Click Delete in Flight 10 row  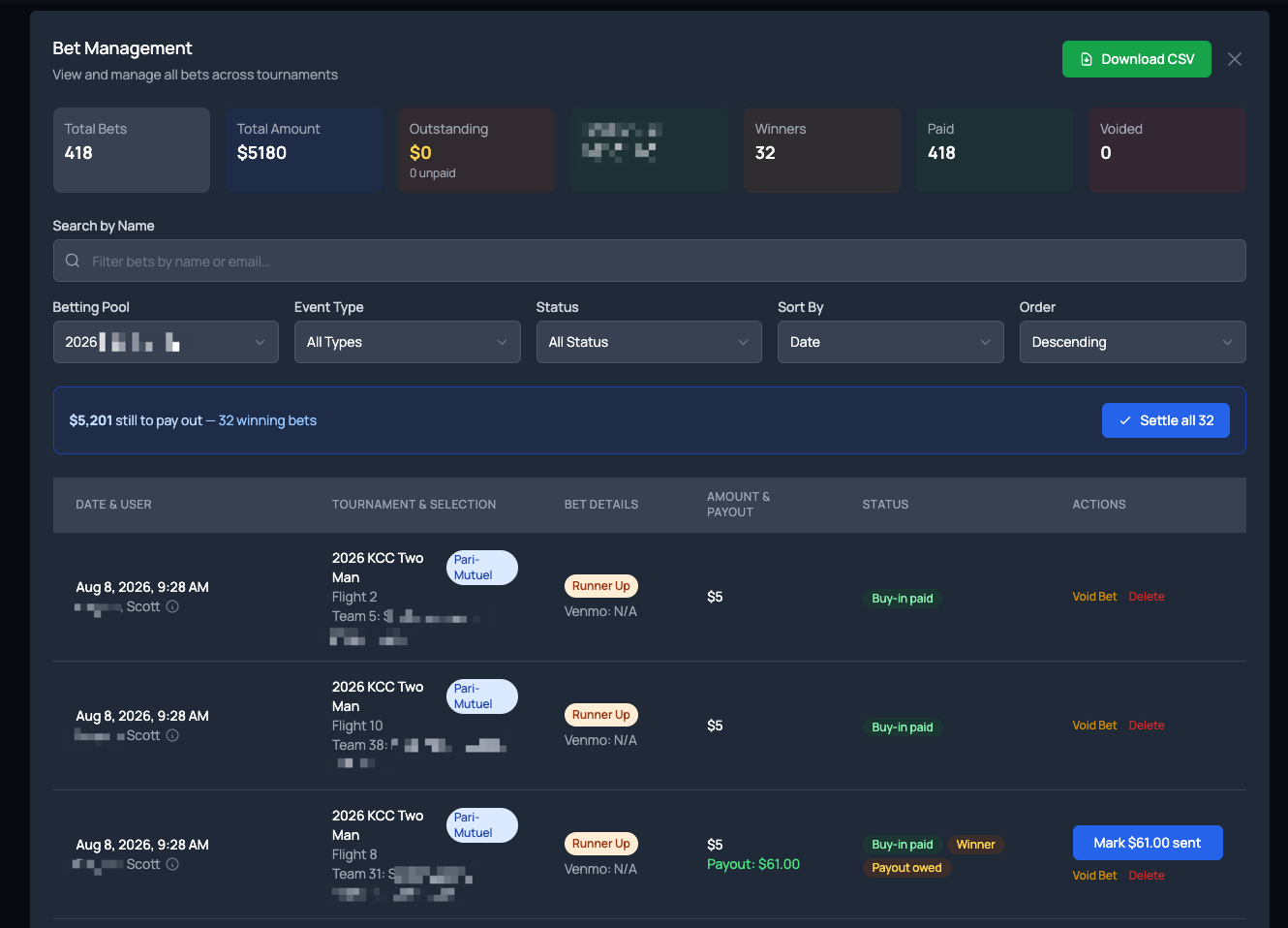tap(1147, 726)
